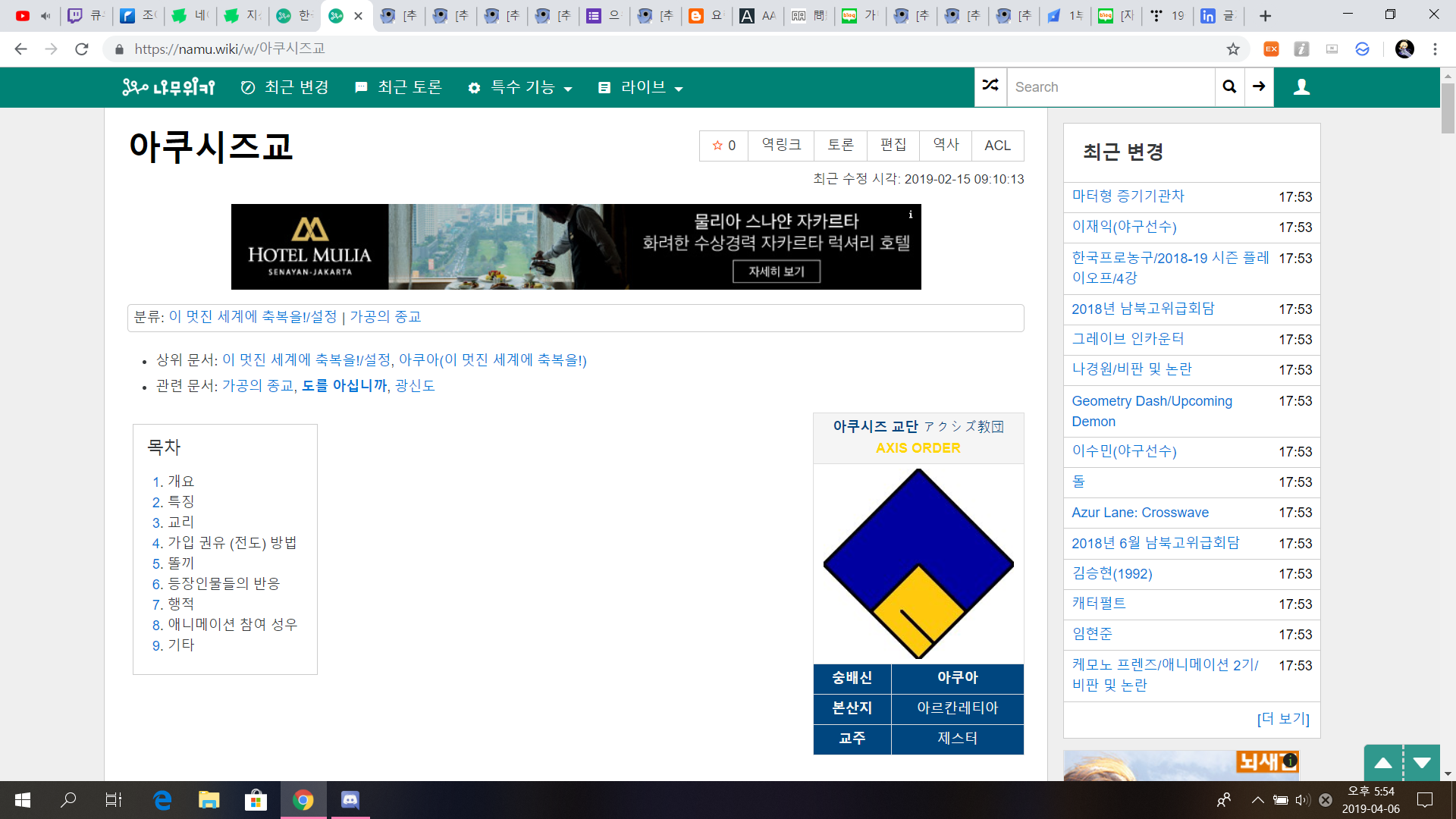Expand the 라이브 dropdown menu

(x=641, y=88)
